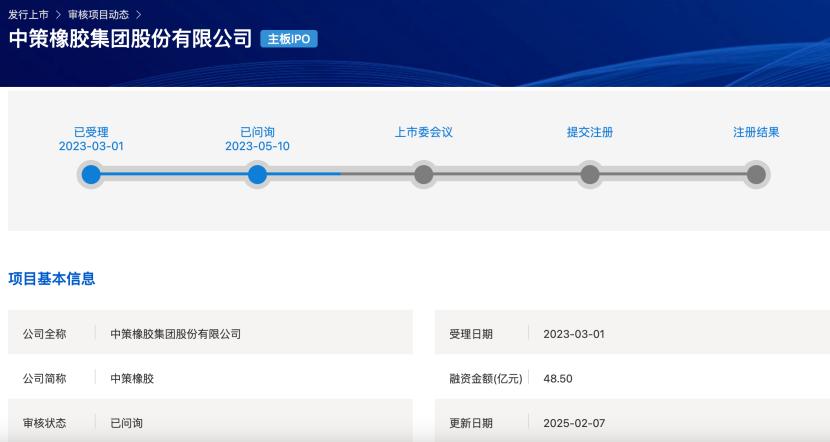Select the financing amount value 48.50
Screen dimensions: 830x442
click(558, 378)
